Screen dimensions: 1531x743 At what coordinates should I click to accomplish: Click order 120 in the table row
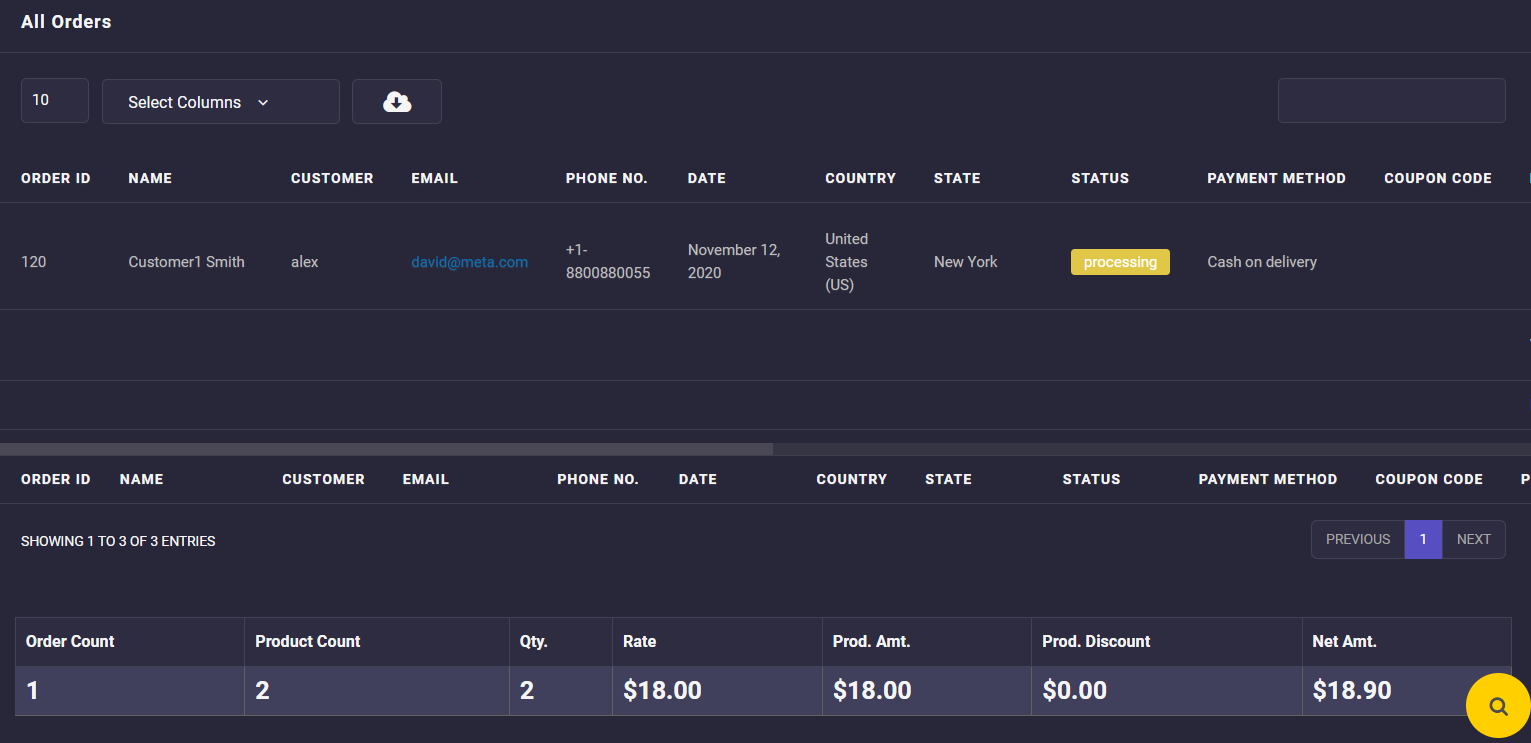pos(34,262)
